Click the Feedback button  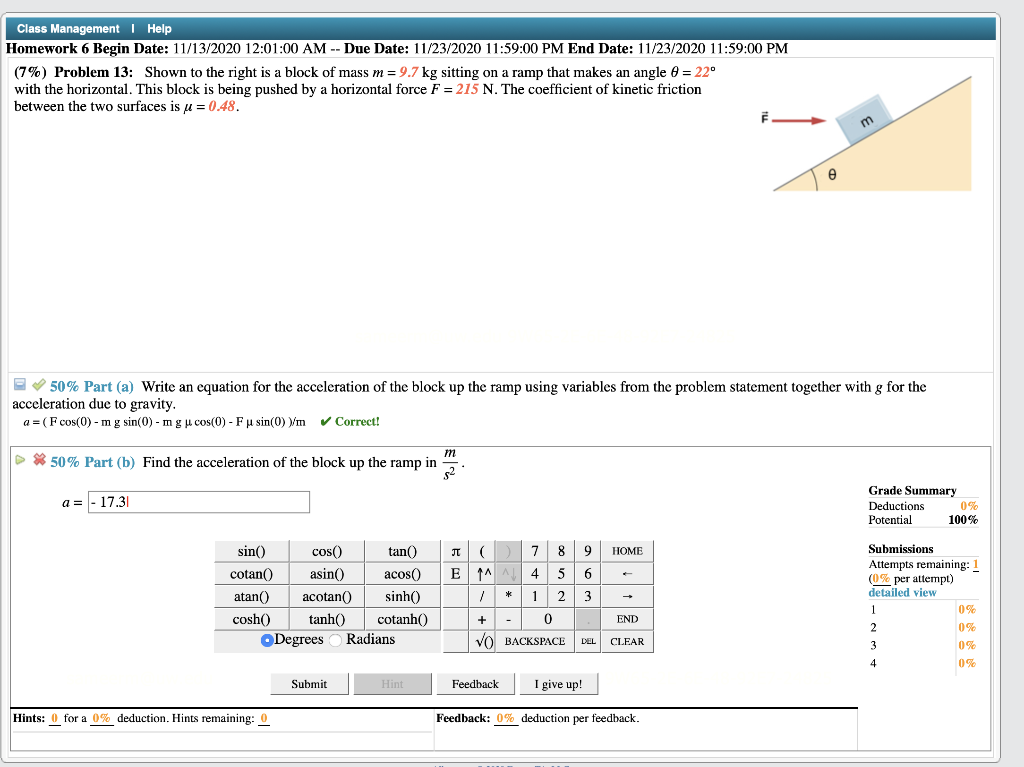click(475, 684)
